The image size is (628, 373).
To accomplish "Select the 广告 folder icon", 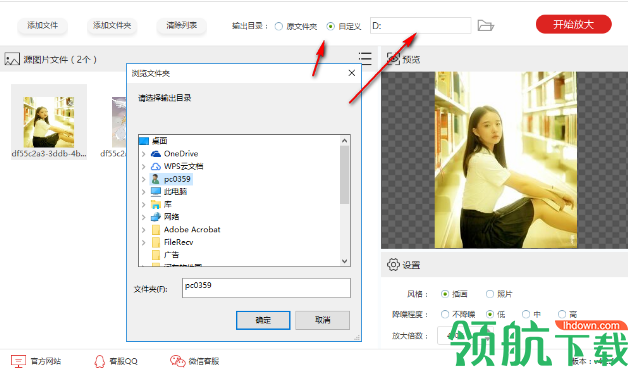I will [x=156, y=255].
